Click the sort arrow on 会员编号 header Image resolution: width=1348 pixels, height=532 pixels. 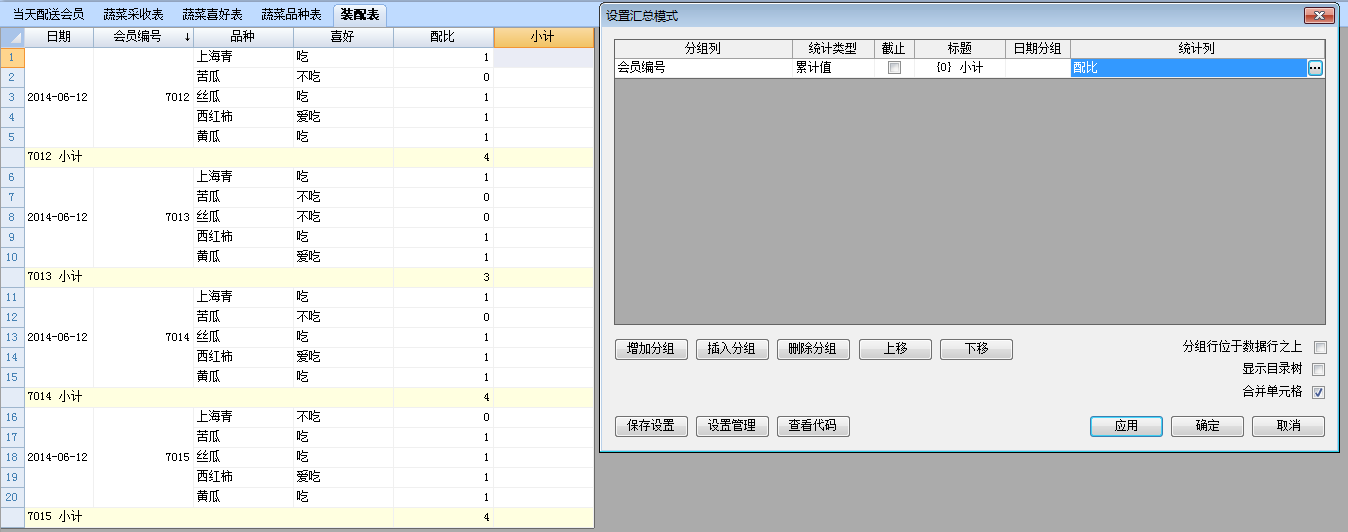[x=187, y=38]
